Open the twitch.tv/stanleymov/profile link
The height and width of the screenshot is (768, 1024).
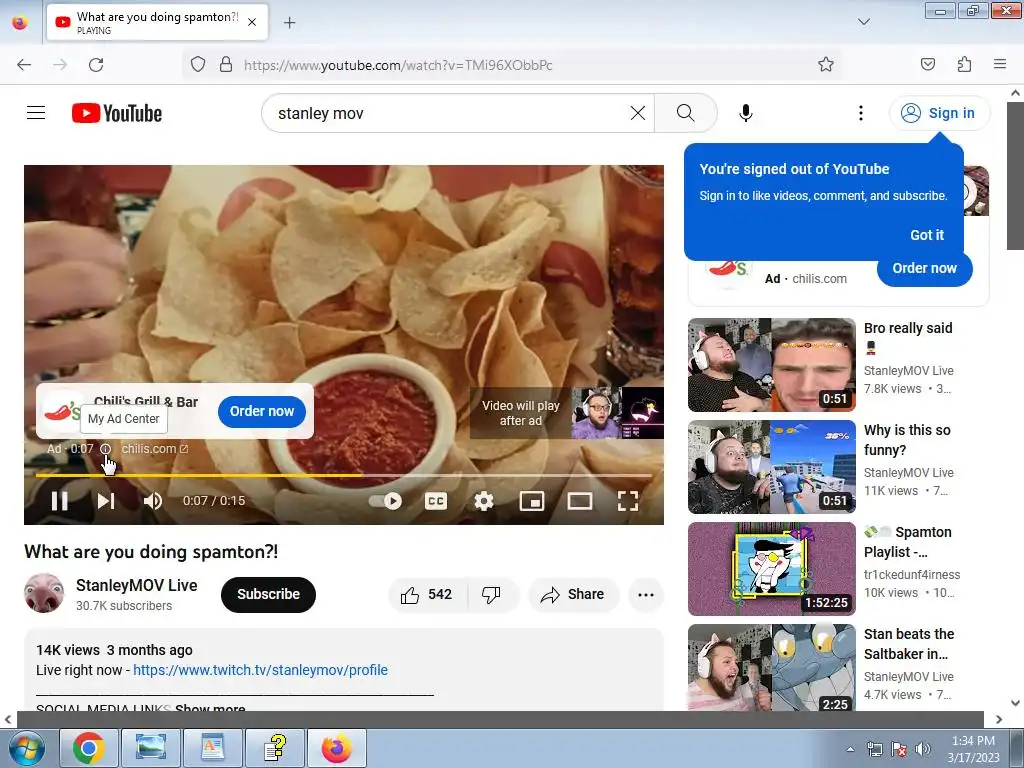coord(261,670)
